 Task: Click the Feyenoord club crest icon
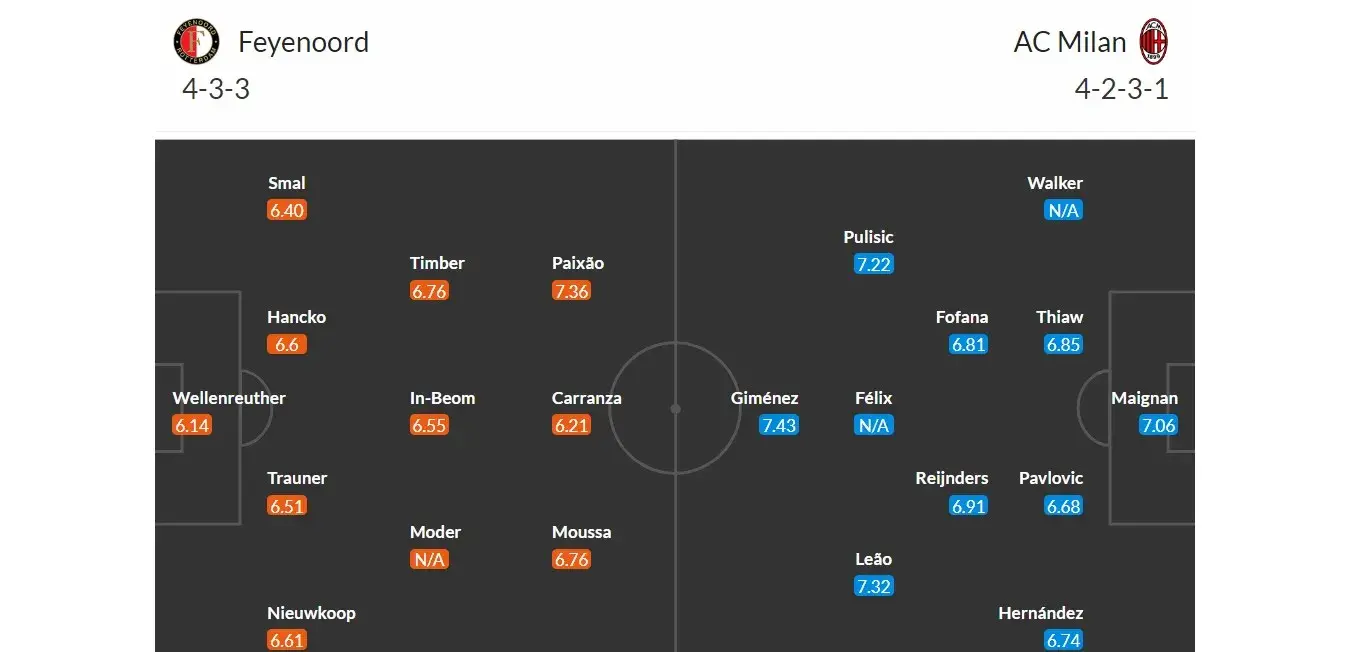(194, 42)
